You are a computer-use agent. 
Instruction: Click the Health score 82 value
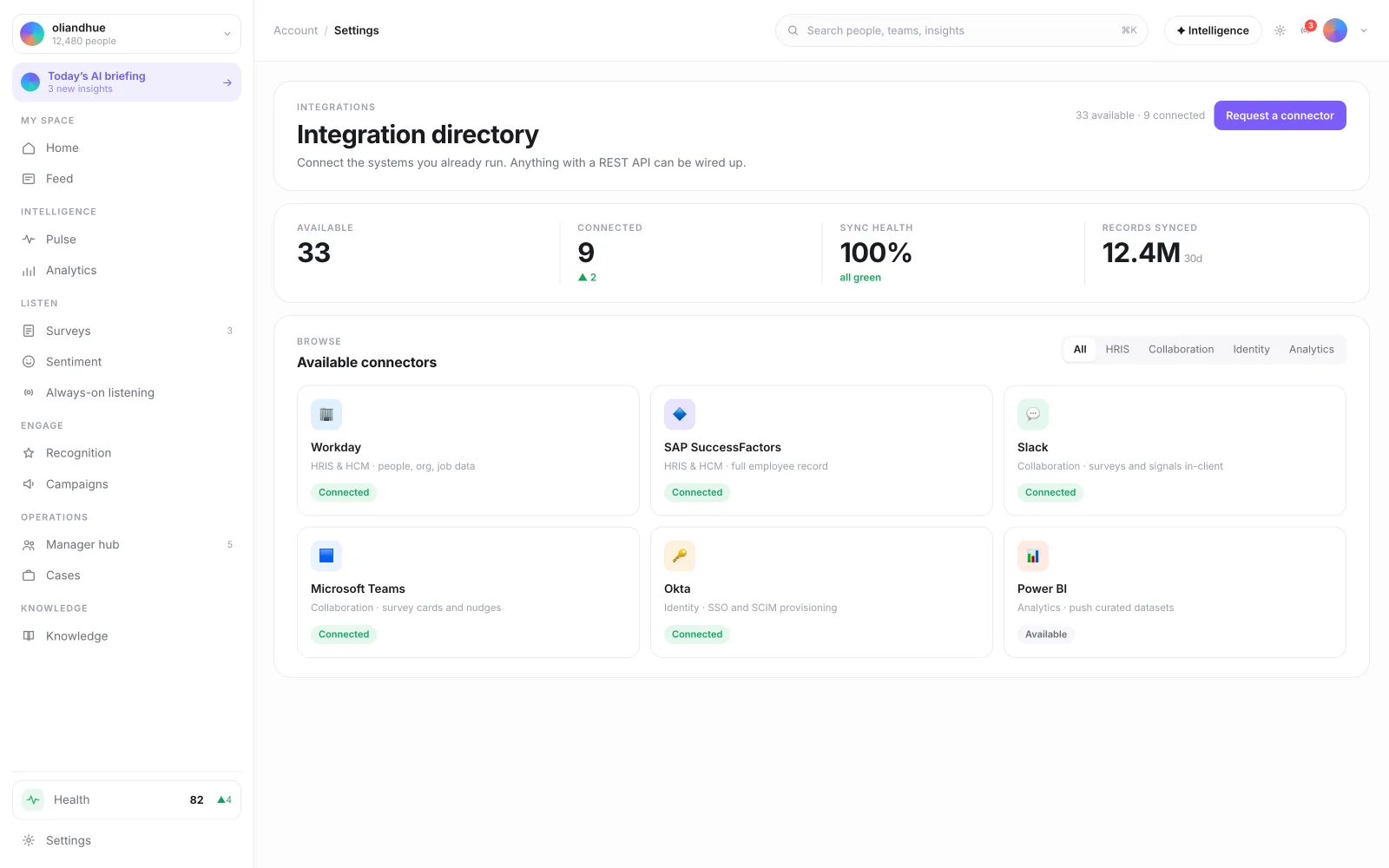pos(197,800)
